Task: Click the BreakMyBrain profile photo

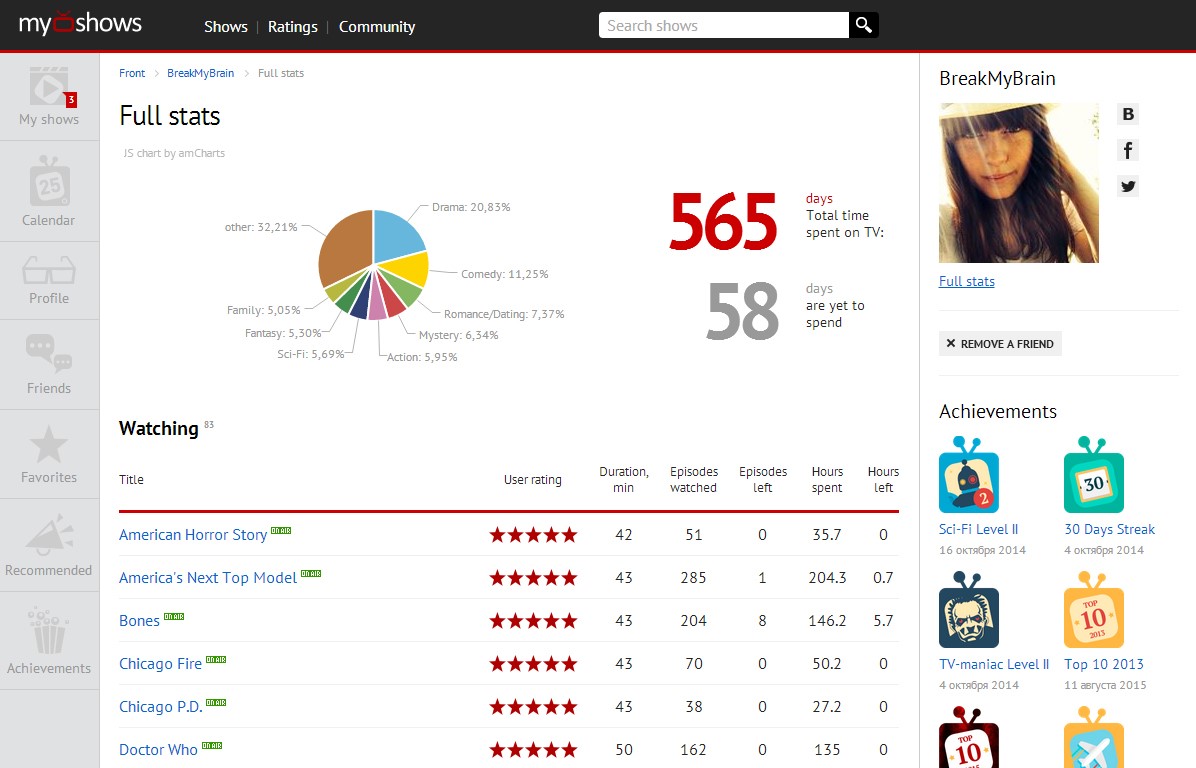Action: [x=1018, y=183]
